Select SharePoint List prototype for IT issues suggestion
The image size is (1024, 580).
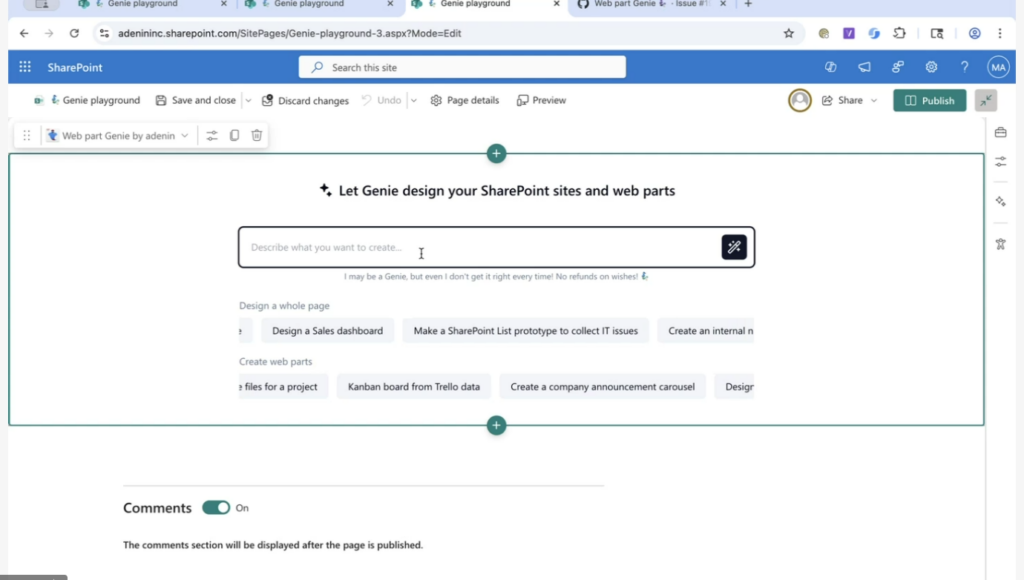point(526,330)
